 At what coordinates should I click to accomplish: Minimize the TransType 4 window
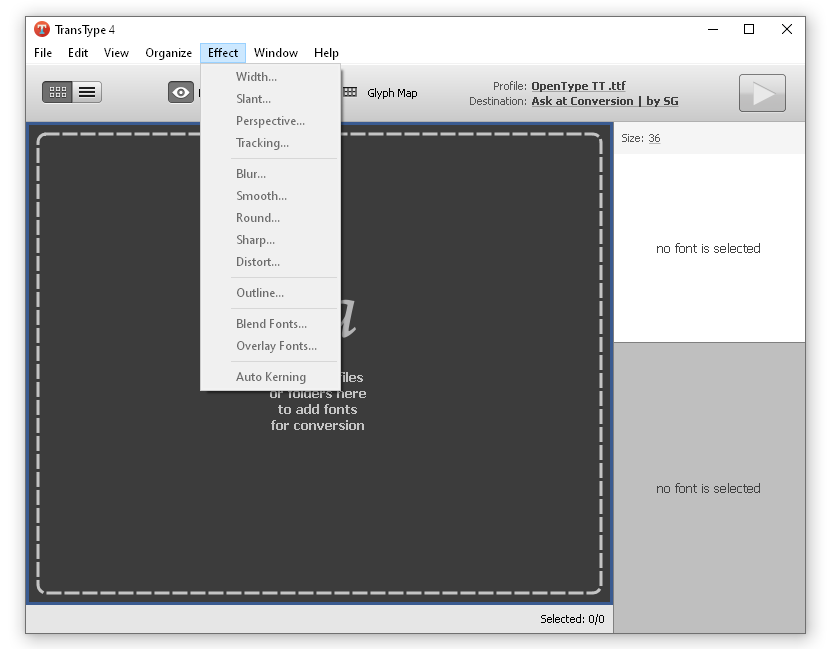(713, 30)
